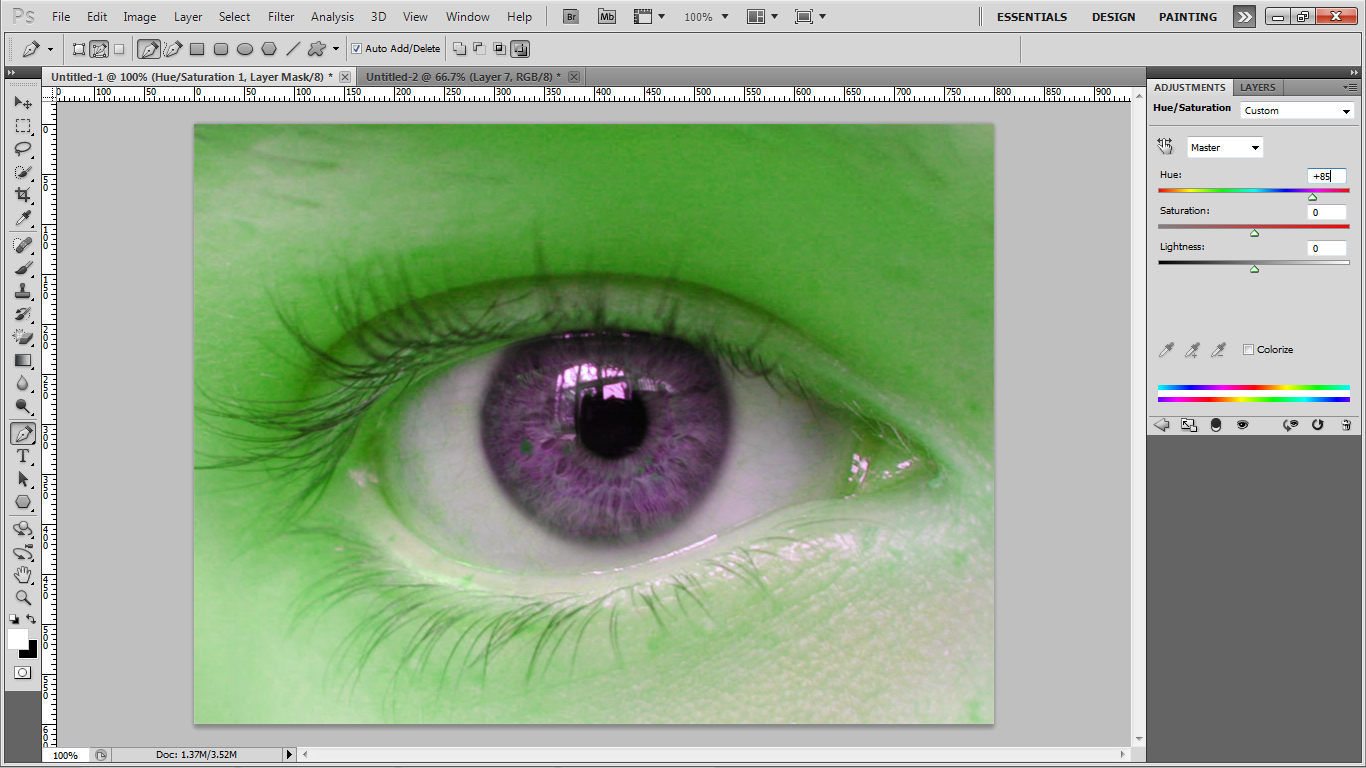Pick Ellipse tool in options bar
This screenshot has width=1366, height=768.
pos(245,48)
